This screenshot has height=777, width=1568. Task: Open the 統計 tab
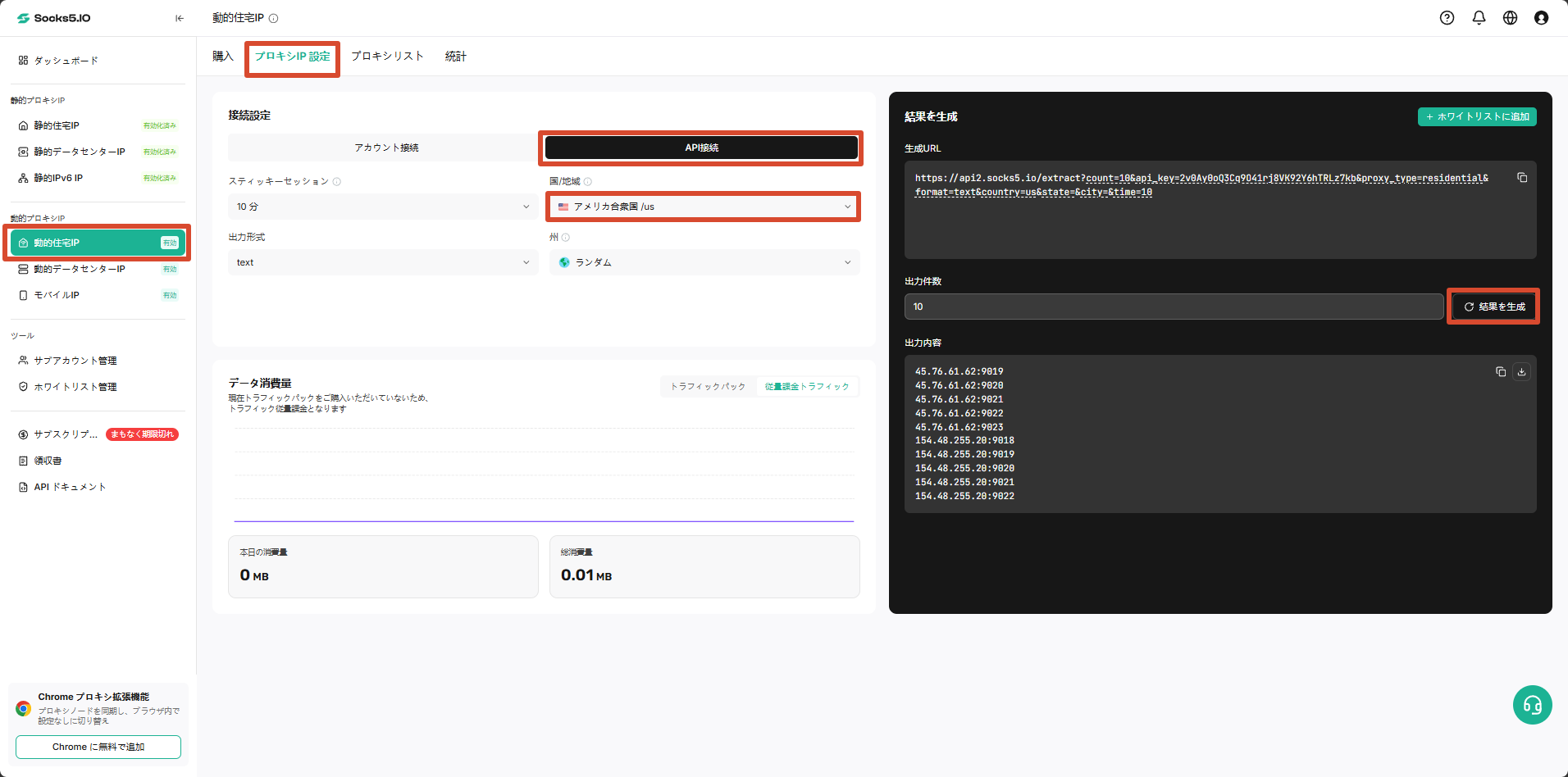pyautogui.click(x=456, y=57)
